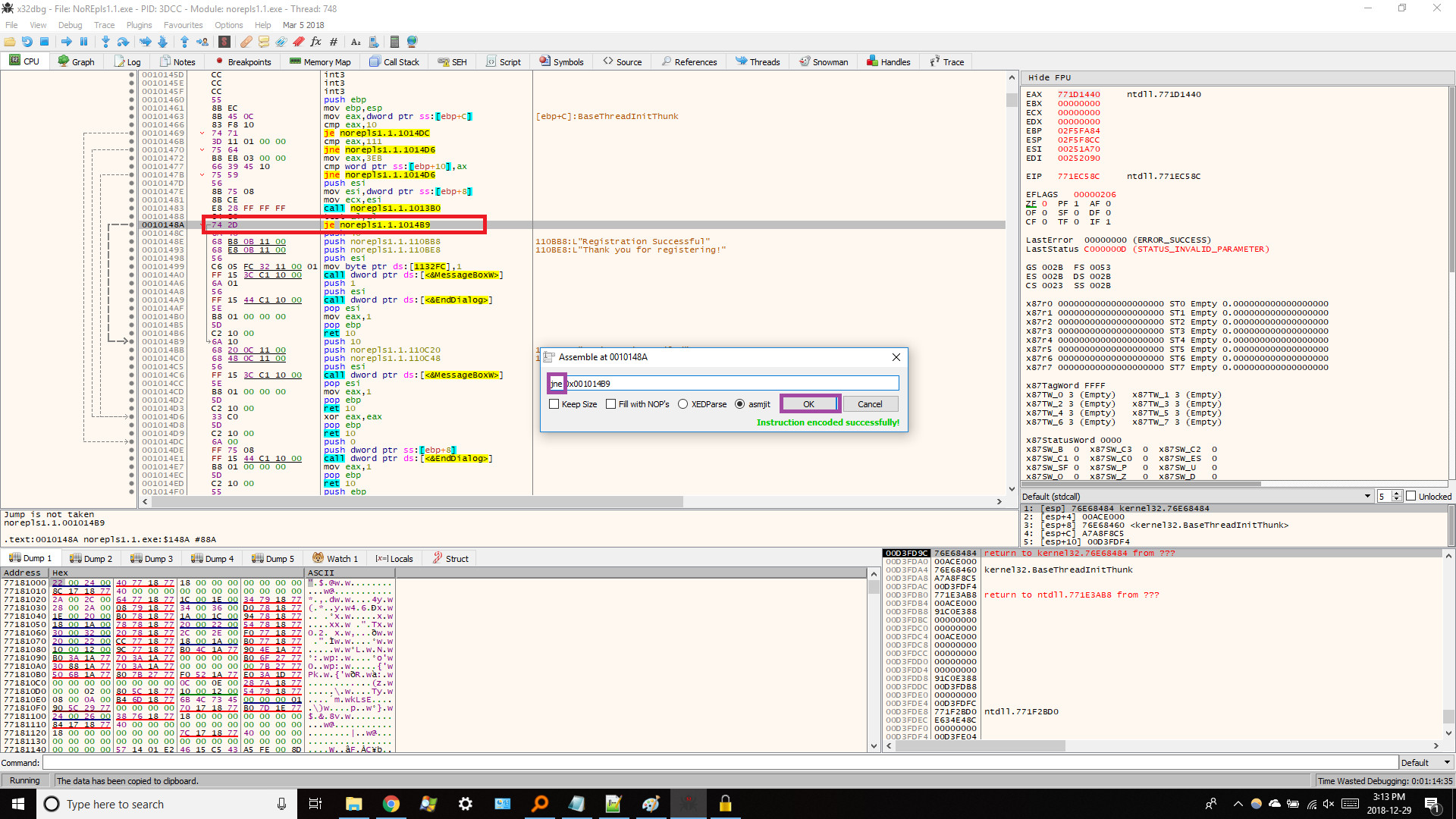Cancel the Assemble dialog
The height and width of the screenshot is (819, 1456).
point(870,404)
